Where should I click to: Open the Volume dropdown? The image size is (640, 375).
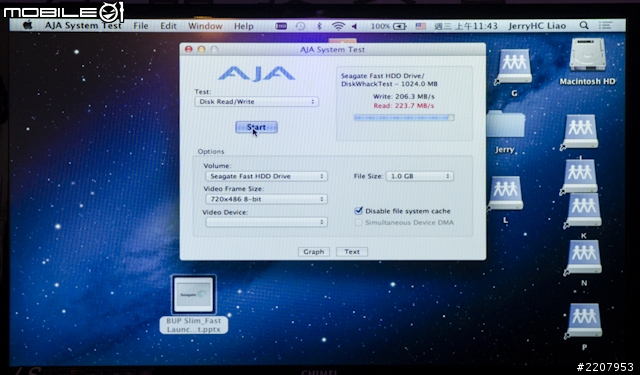pyautogui.click(x=266, y=176)
